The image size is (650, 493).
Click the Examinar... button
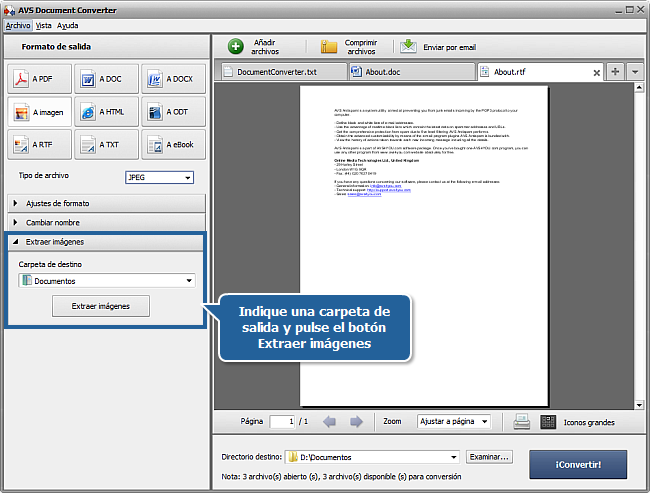coord(489,457)
